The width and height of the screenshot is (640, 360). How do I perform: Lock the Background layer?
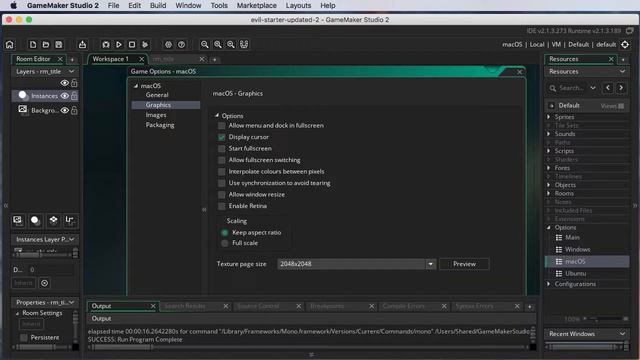[74, 110]
